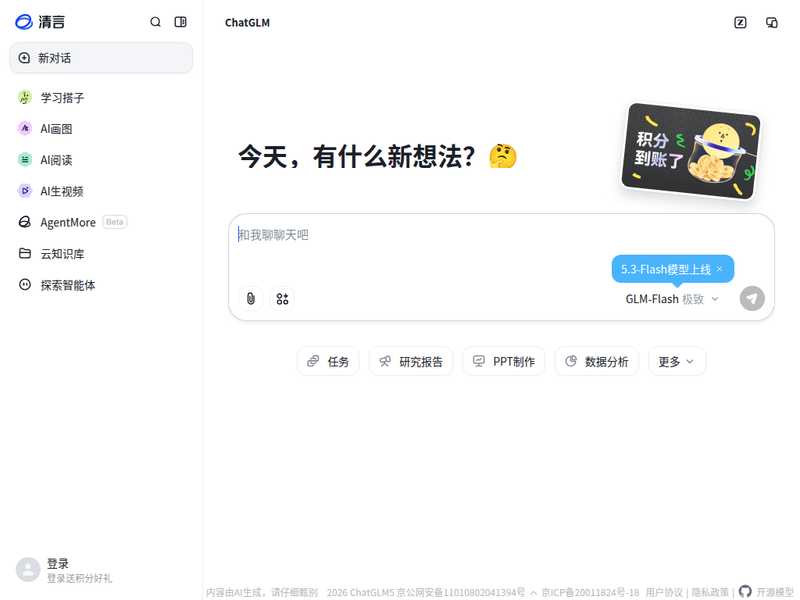Select the 研究报告 quick action
The width and height of the screenshot is (800, 600).
tap(411, 361)
